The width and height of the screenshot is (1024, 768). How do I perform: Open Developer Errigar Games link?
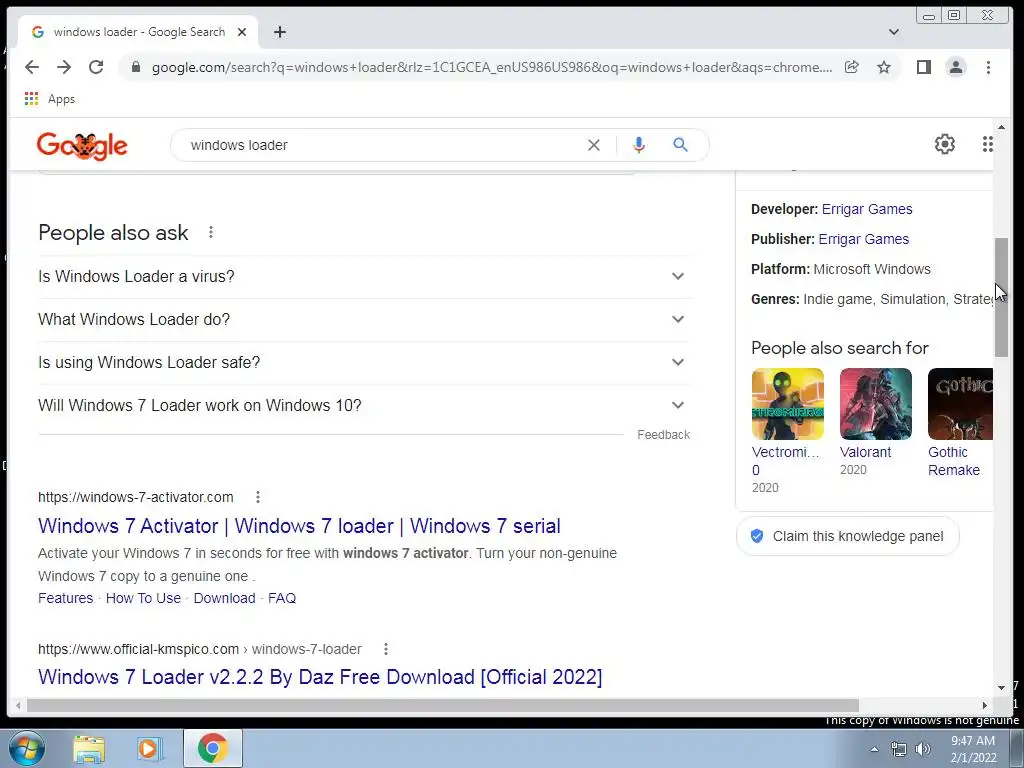click(867, 209)
